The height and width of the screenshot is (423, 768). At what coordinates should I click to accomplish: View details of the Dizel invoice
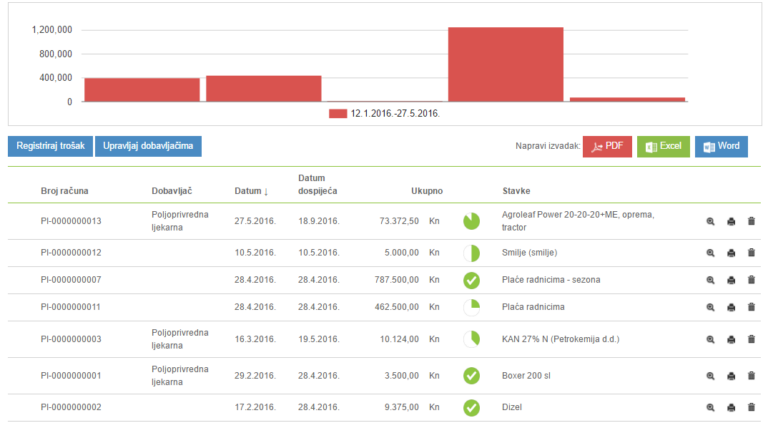pyautogui.click(x=710, y=407)
